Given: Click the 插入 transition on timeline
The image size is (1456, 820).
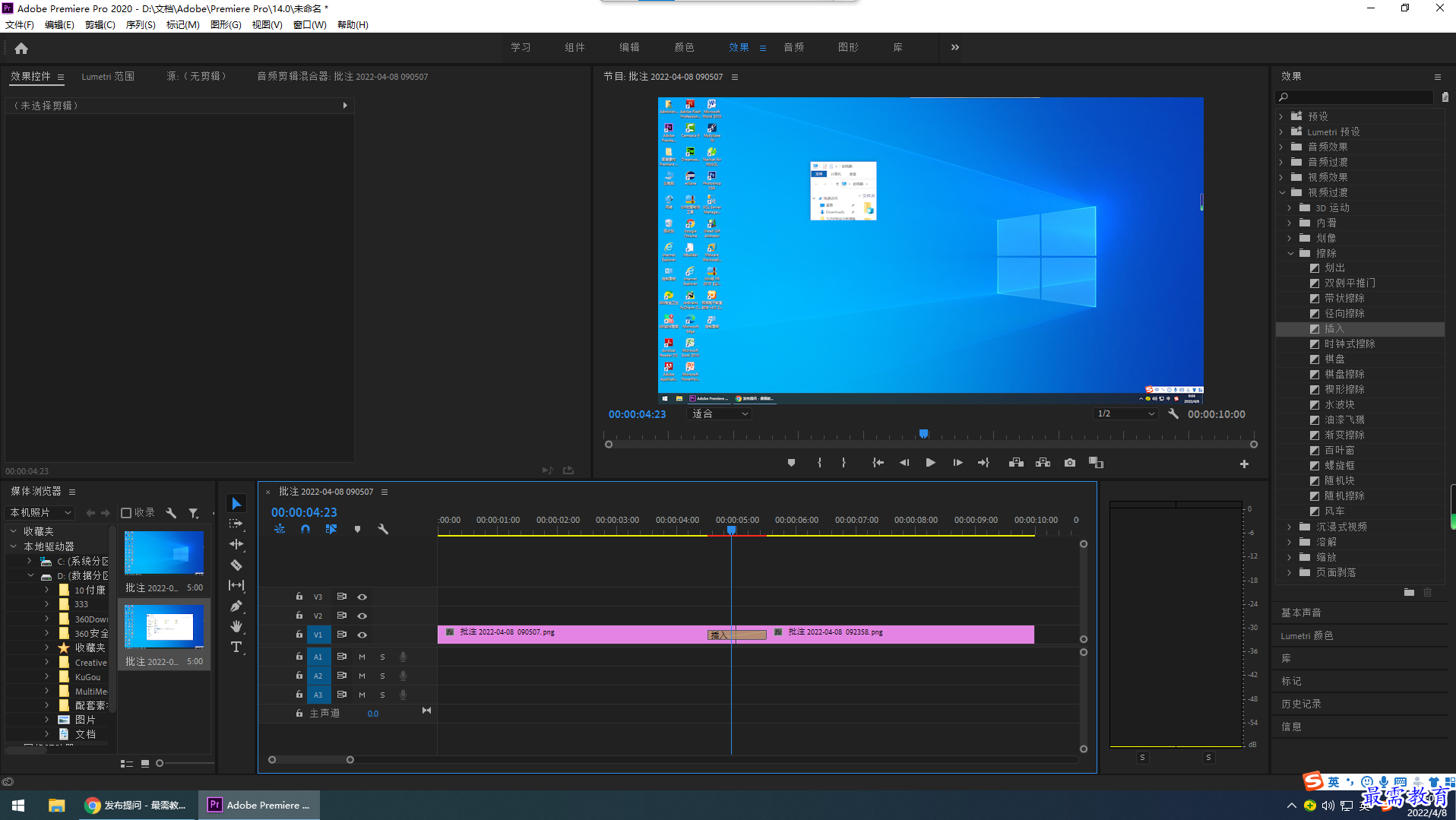Looking at the screenshot, I should (736, 635).
